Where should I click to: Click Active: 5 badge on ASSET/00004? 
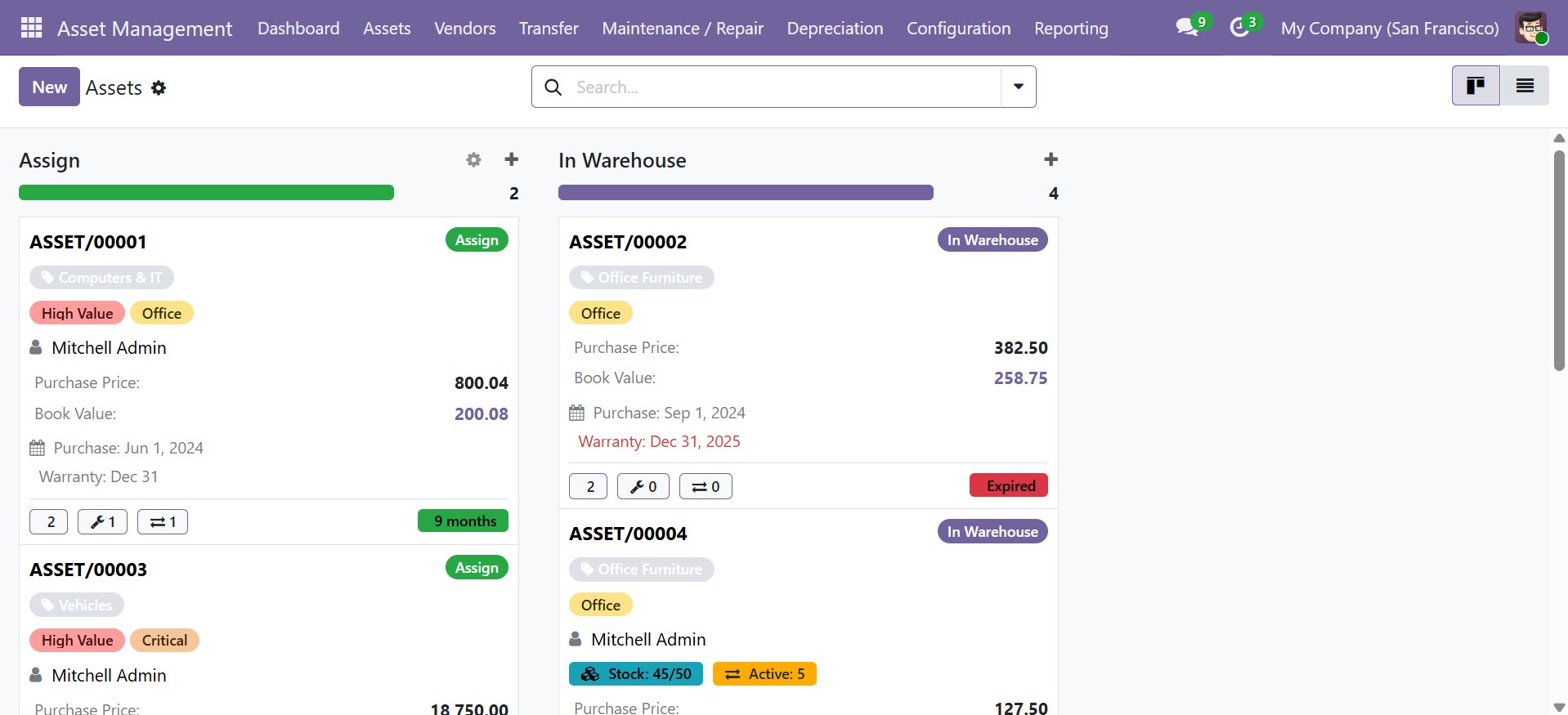764,674
